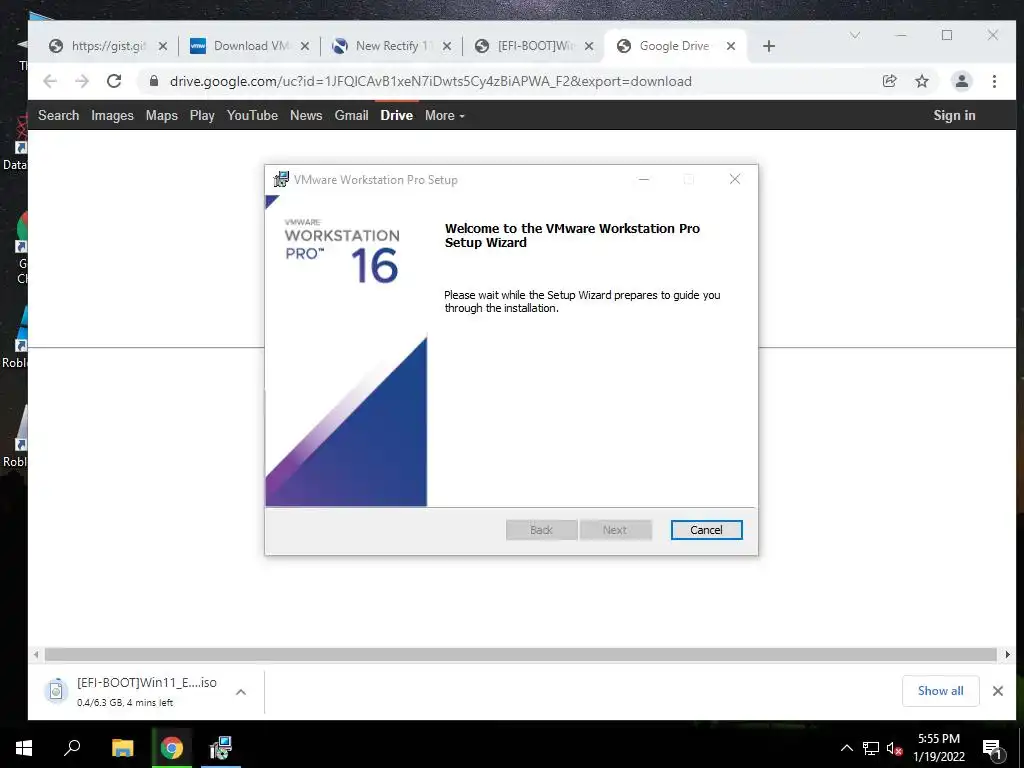This screenshot has height=768, width=1024.
Task: Open notification center icon
Action: (993, 749)
